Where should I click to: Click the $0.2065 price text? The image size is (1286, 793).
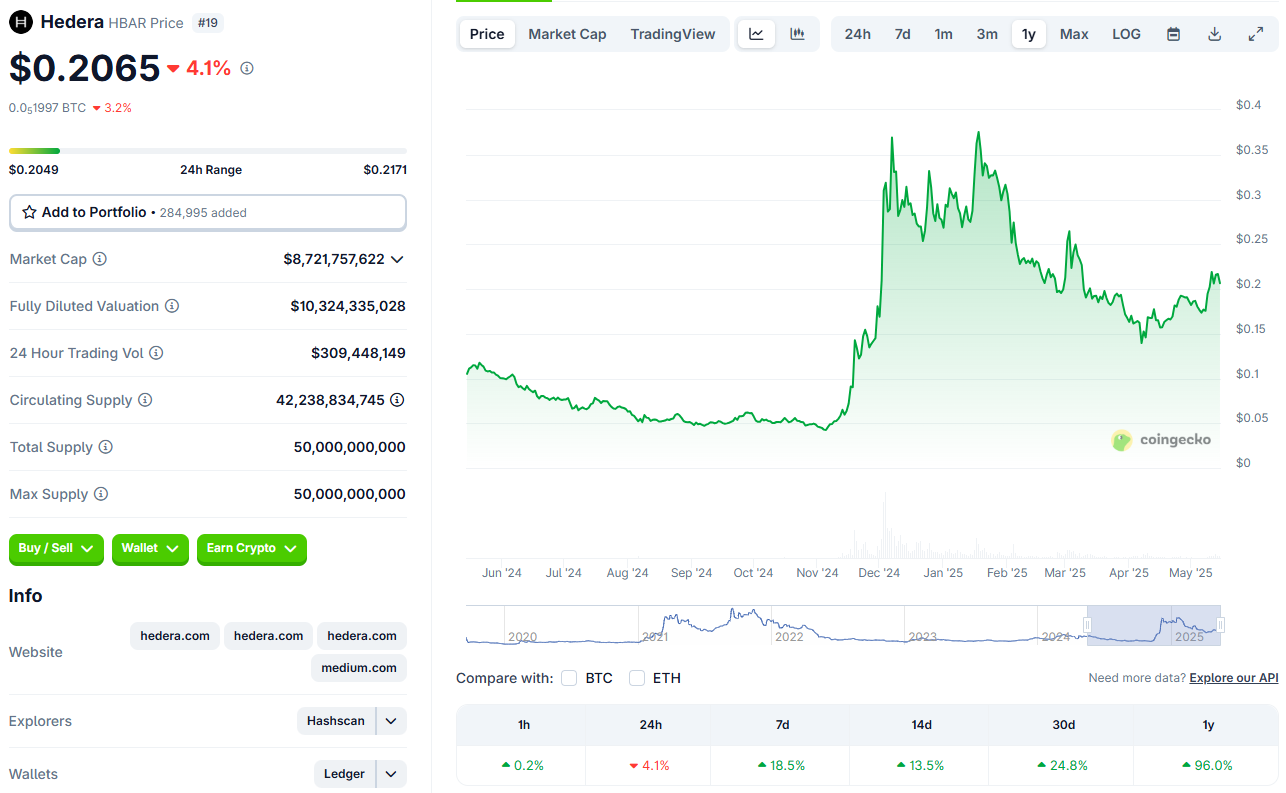[x=85, y=68]
